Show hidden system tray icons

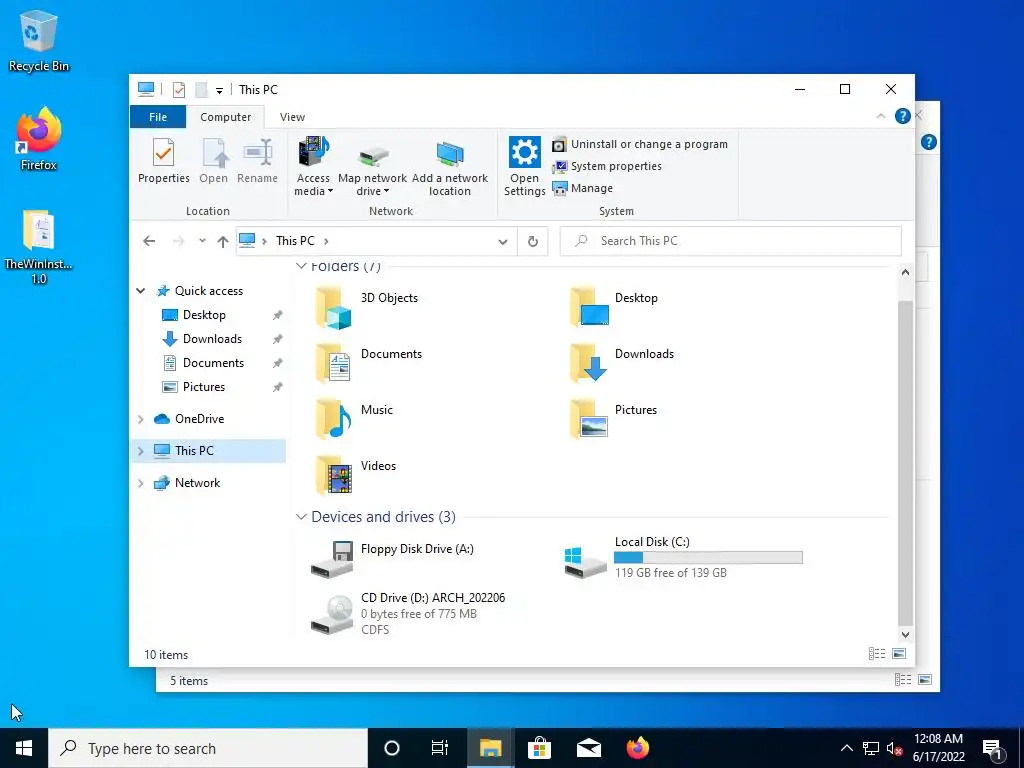pos(846,748)
